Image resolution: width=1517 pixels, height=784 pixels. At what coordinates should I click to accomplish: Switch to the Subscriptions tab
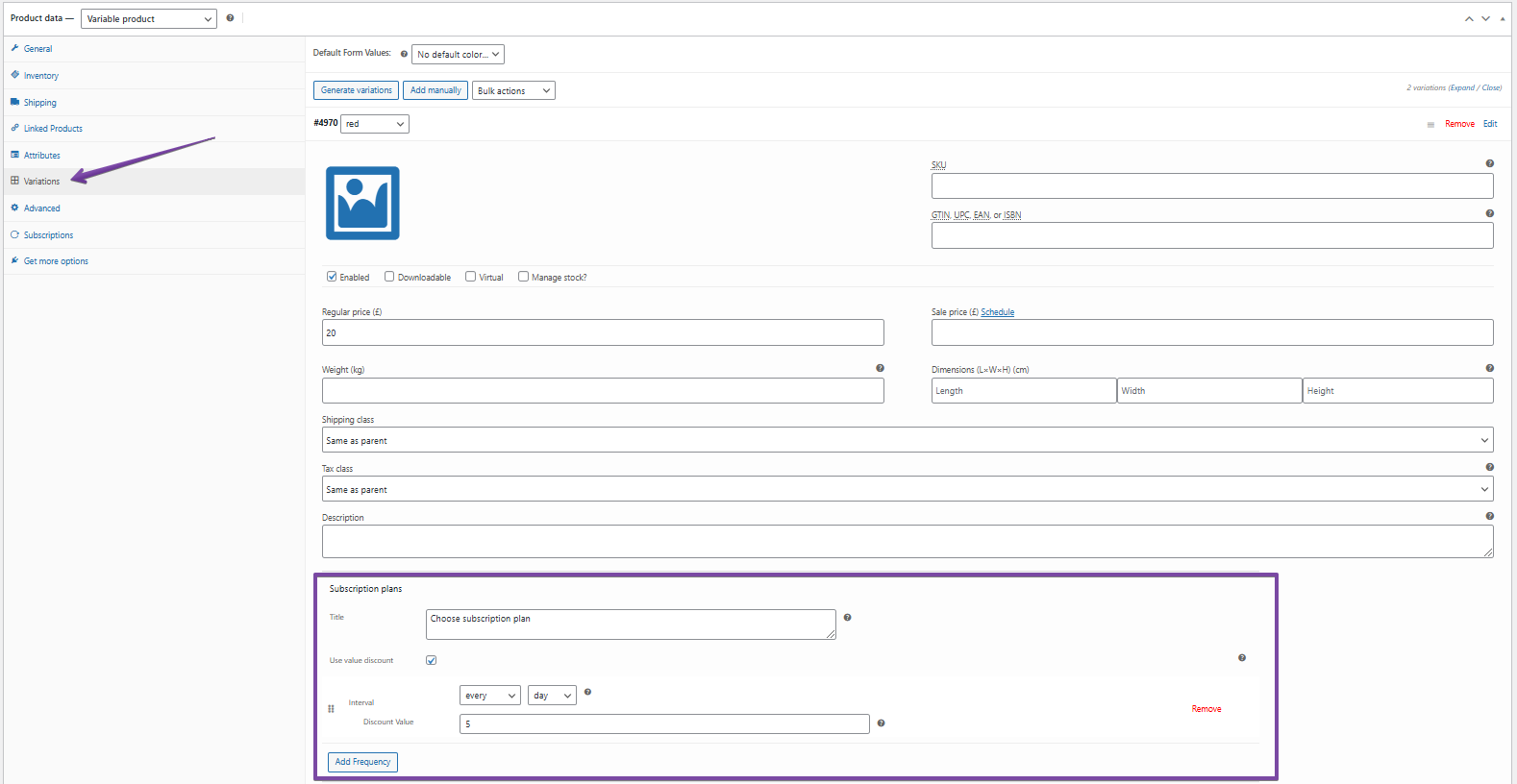48,235
